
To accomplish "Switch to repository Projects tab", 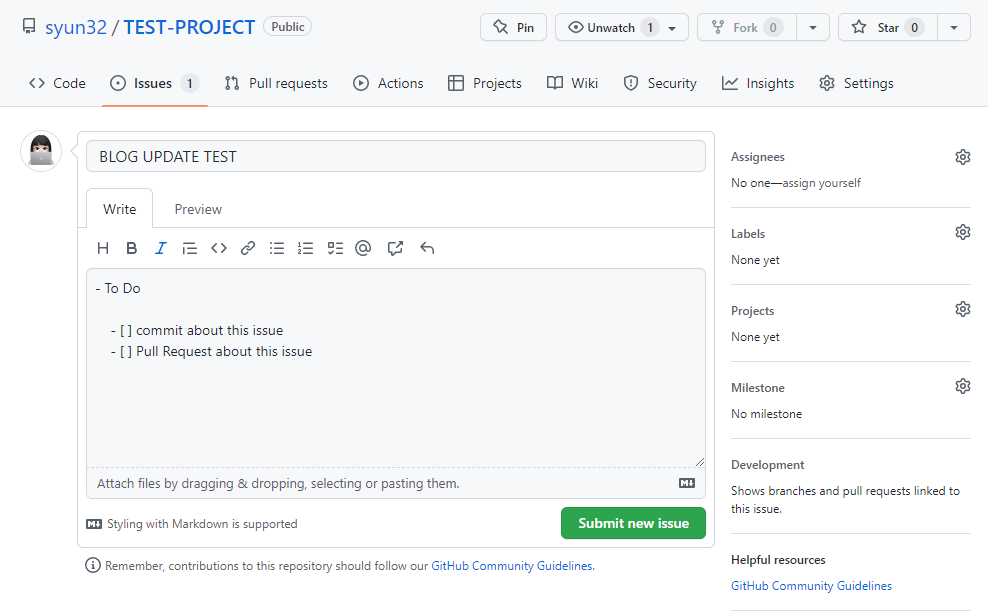I will tap(485, 83).
